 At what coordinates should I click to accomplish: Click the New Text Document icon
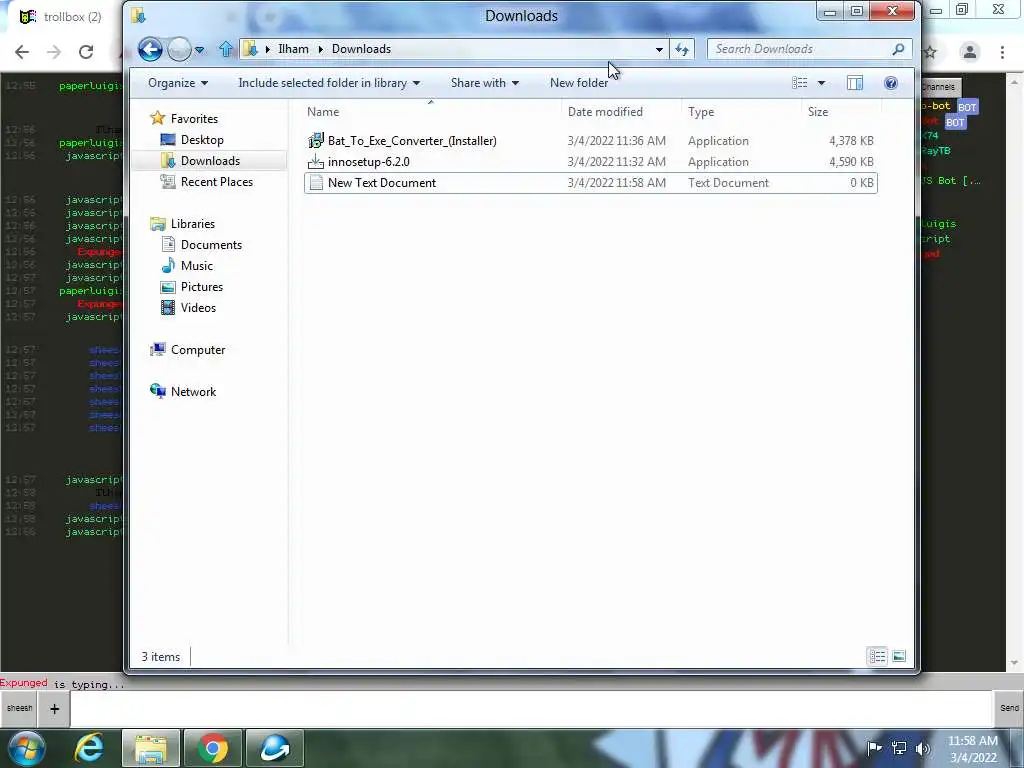(x=316, y=183)
